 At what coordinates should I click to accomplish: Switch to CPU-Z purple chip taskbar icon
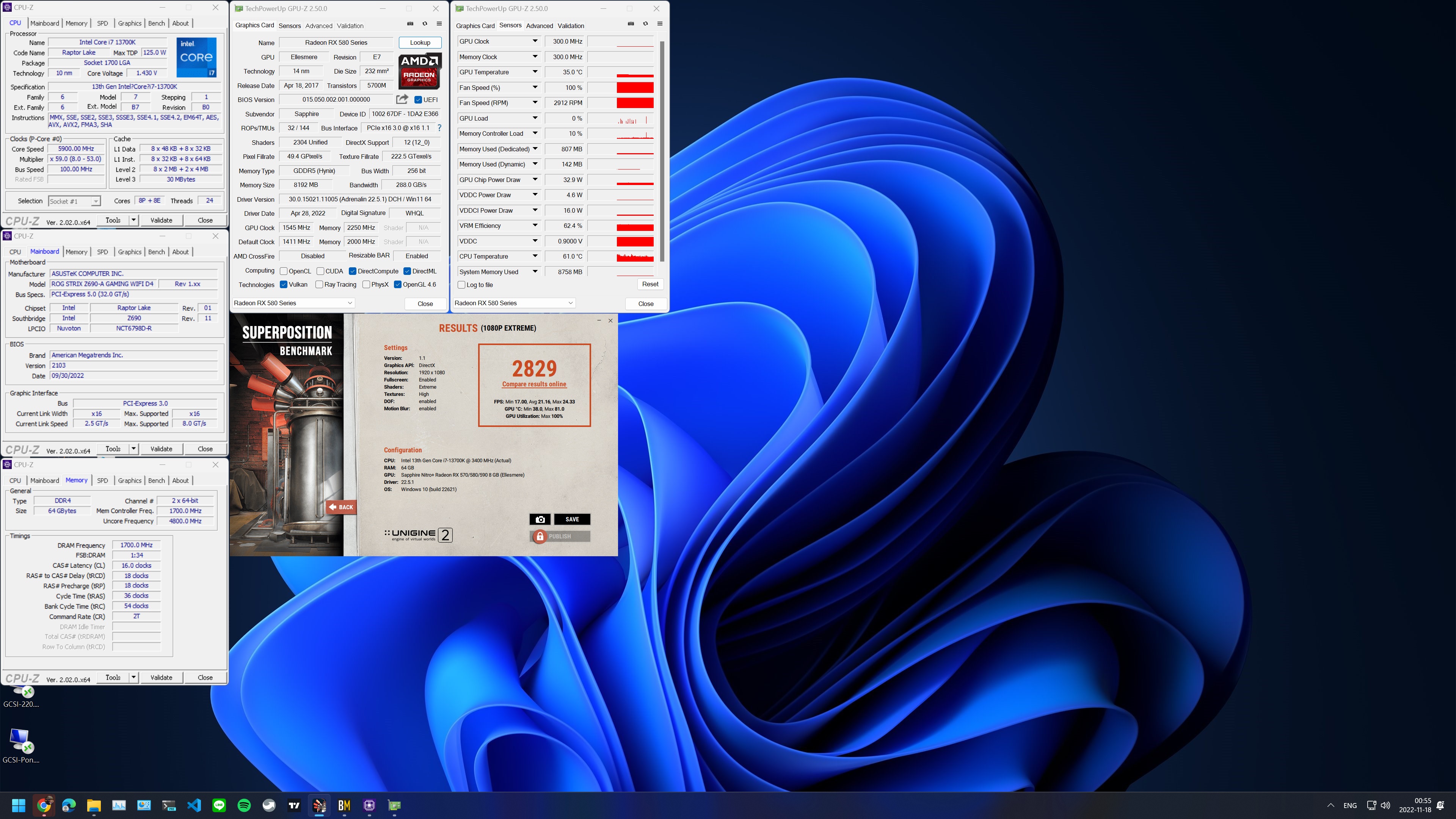click(369, 805)
